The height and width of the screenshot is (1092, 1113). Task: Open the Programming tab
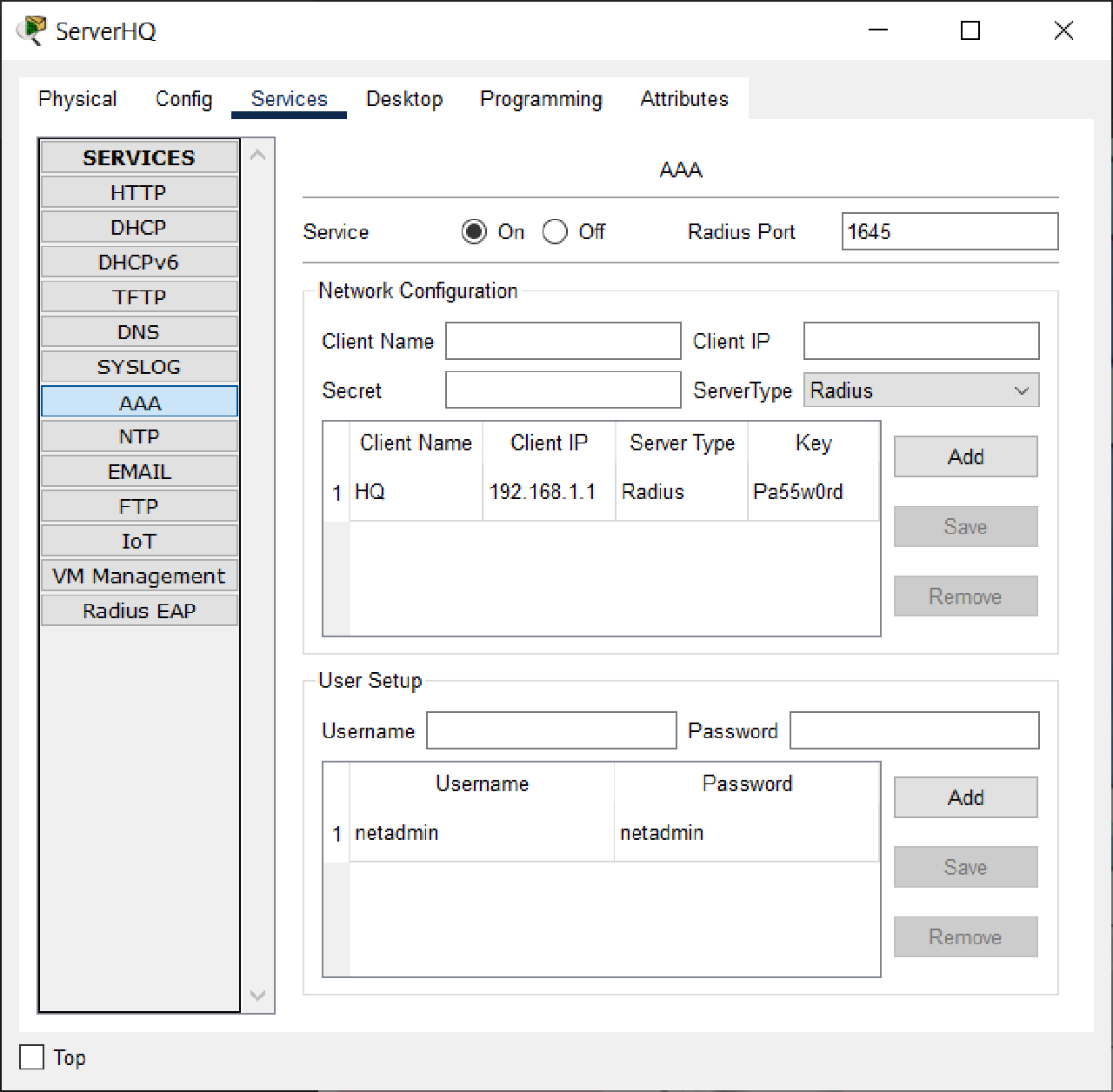pos(540,99)
